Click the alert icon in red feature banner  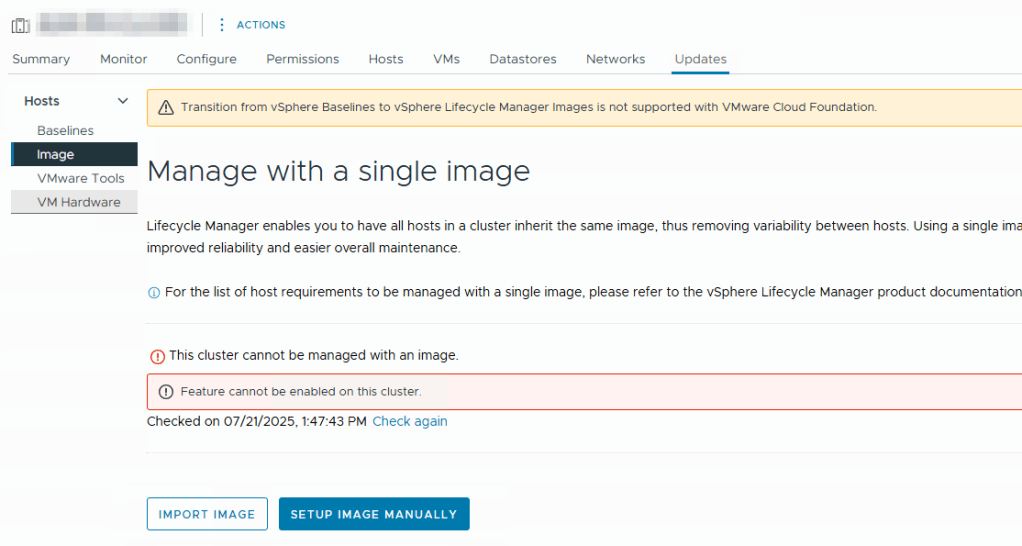166,392
